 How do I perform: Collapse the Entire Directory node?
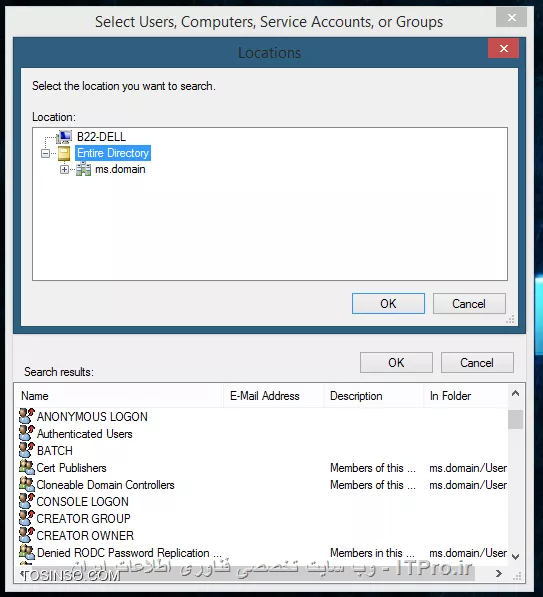pos(45,153)
